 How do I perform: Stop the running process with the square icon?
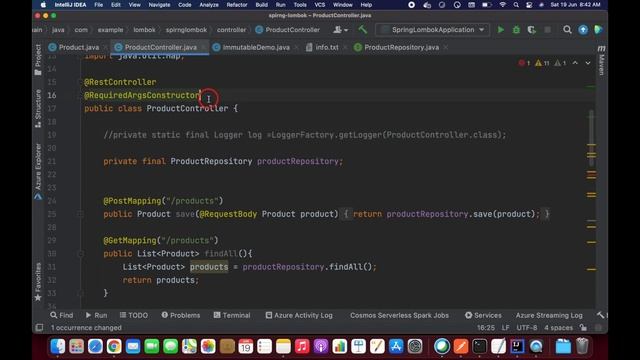[x=547, y=30]
